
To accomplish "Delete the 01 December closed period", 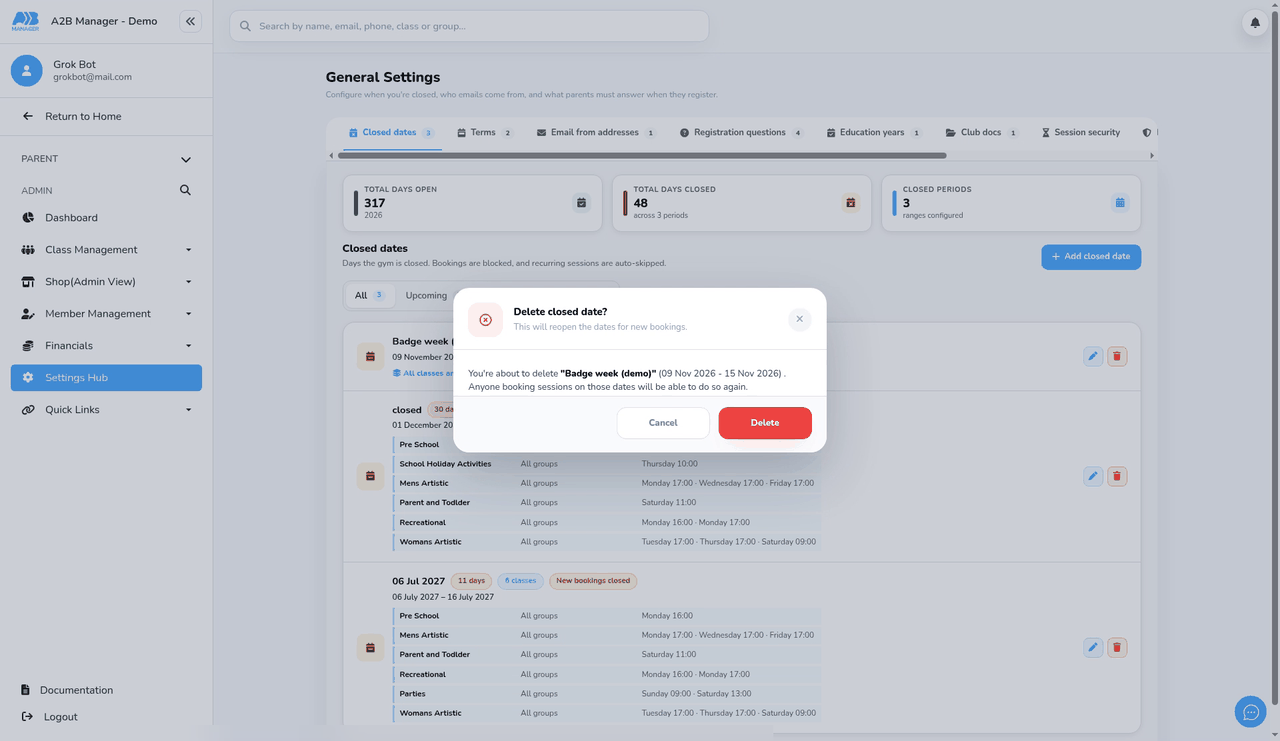I will point(1117,476).
